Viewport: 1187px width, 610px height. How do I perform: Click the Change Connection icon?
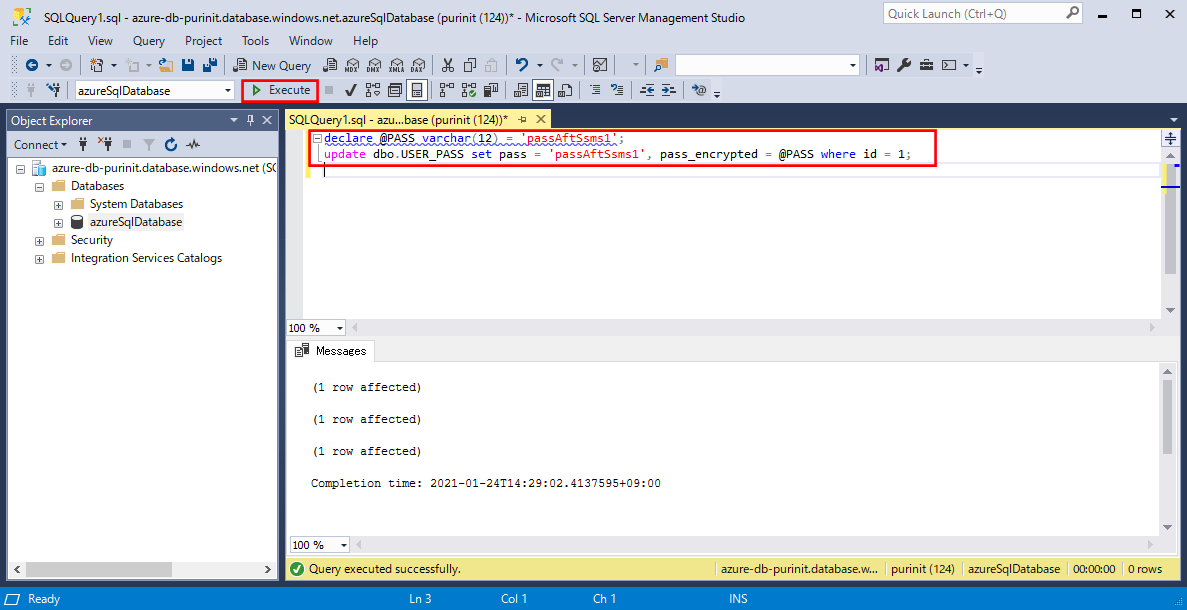53,90
